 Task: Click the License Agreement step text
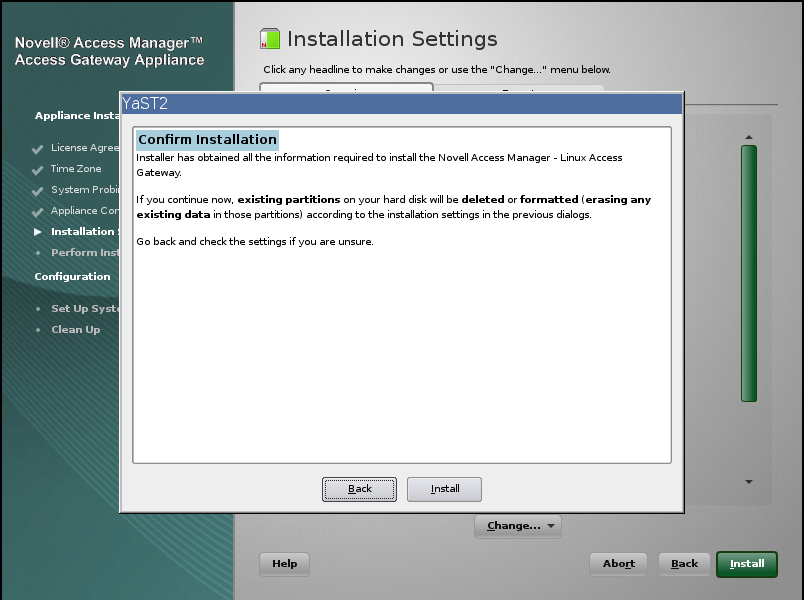(x=85, y=148)
